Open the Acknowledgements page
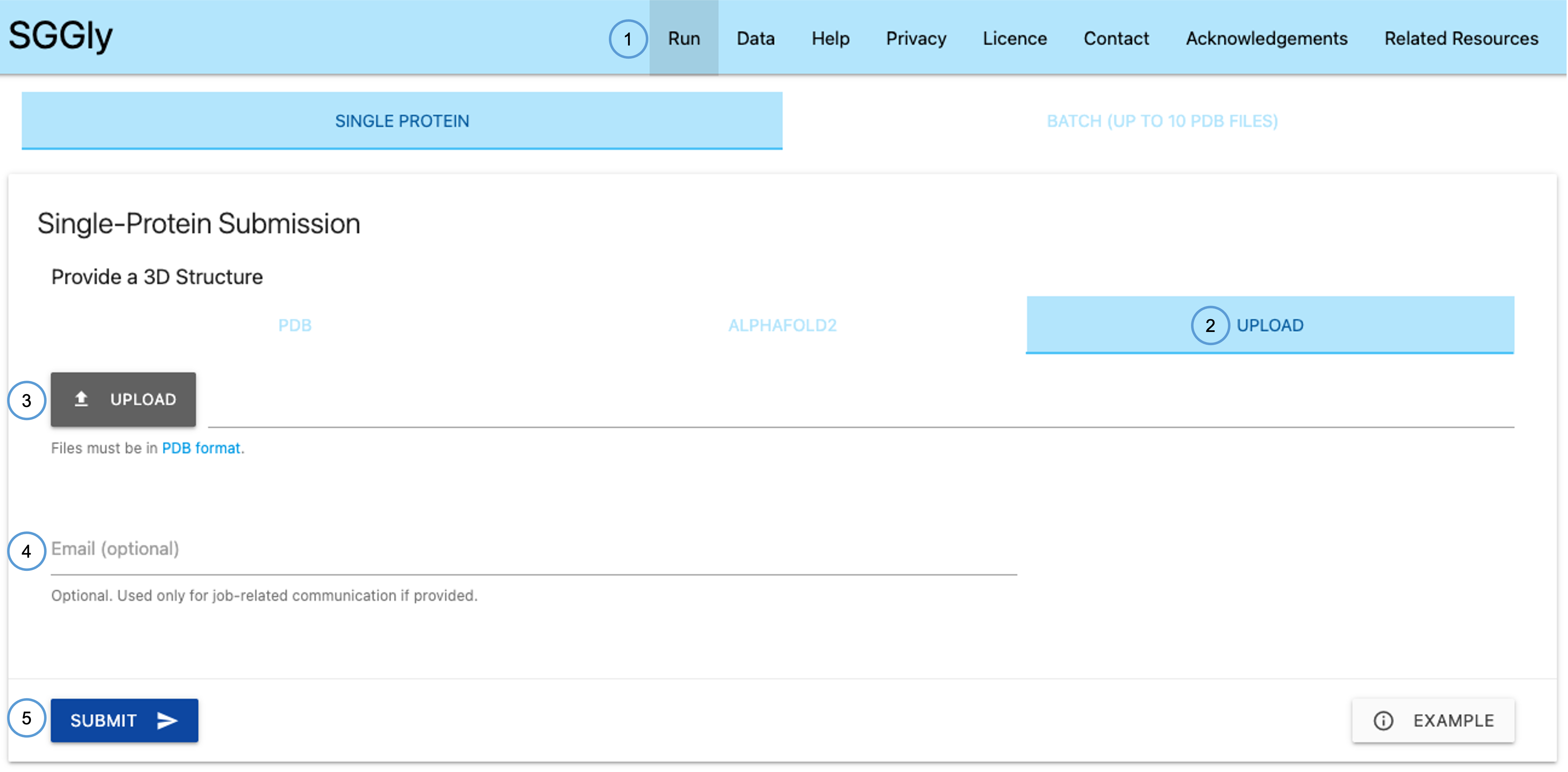The width and height of the screenshot is (1568, 772). [1267, 38]
